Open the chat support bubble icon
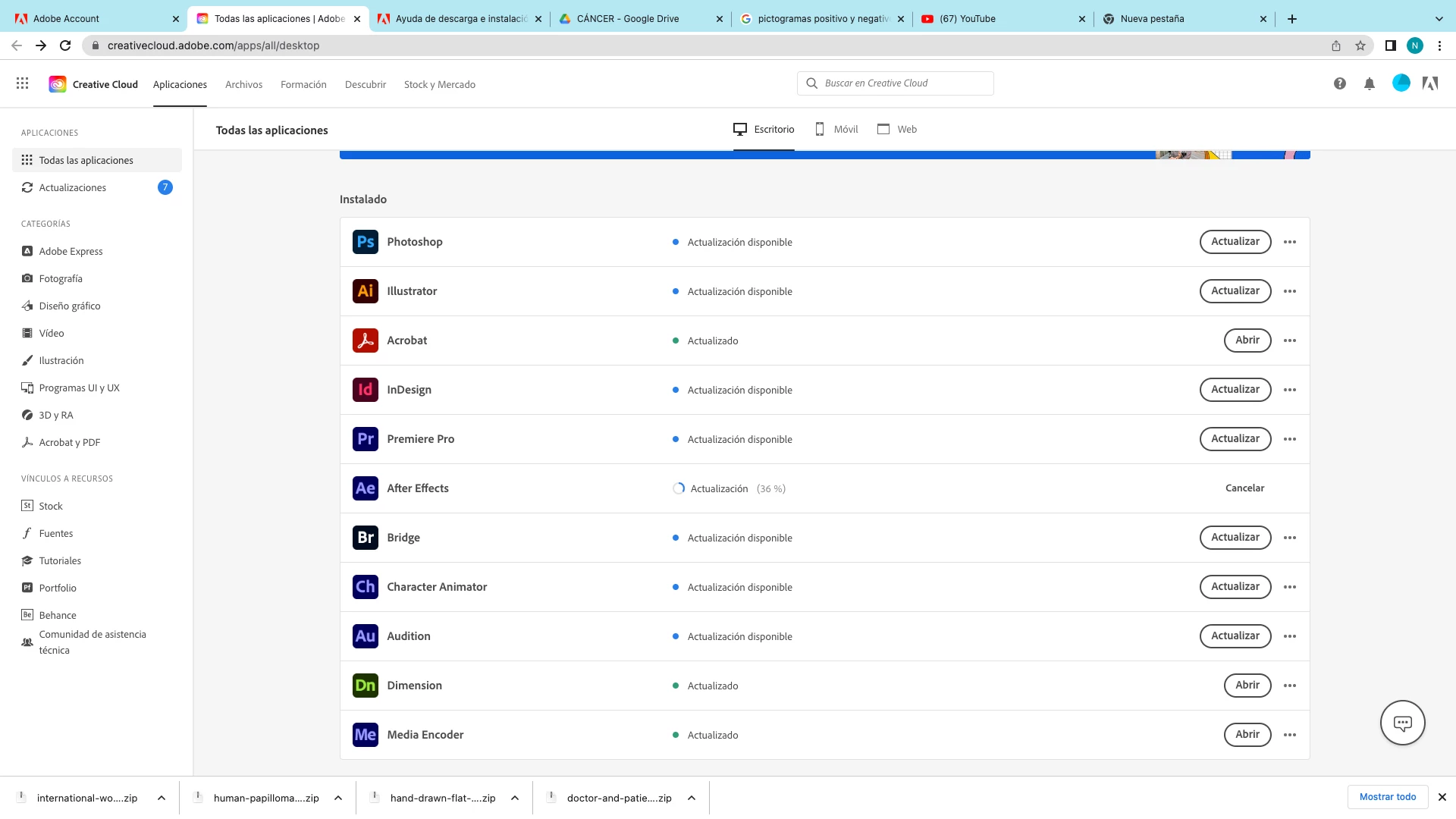The height and width of the screenshot is (819, 1456). point(1402,723)
